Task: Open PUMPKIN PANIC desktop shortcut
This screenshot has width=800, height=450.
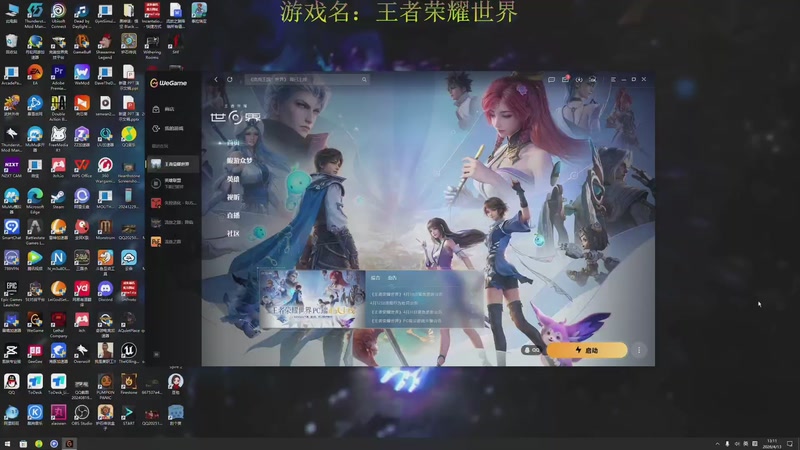Action: tap(105, 386)
